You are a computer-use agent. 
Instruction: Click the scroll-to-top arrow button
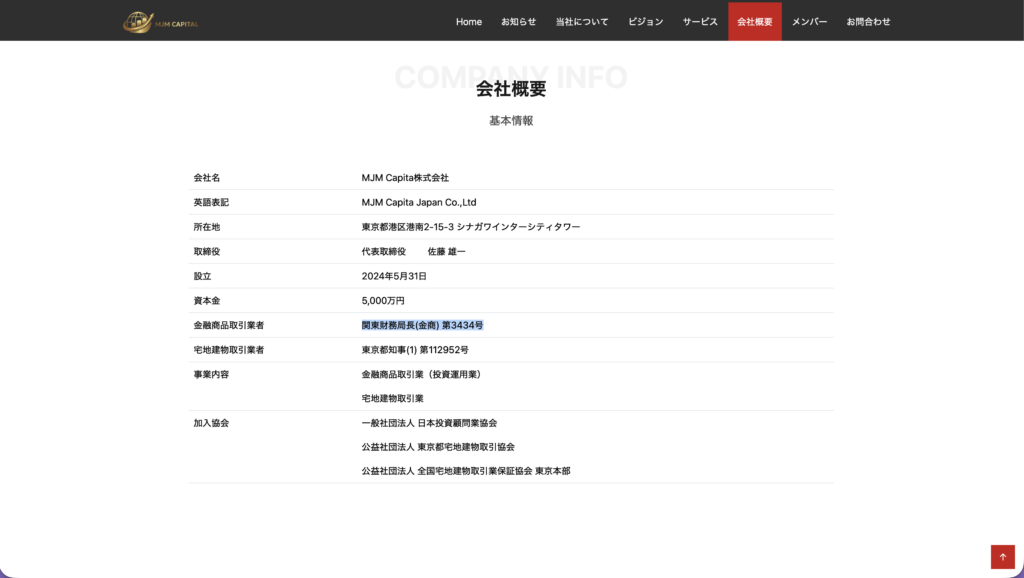point(1002,556)
